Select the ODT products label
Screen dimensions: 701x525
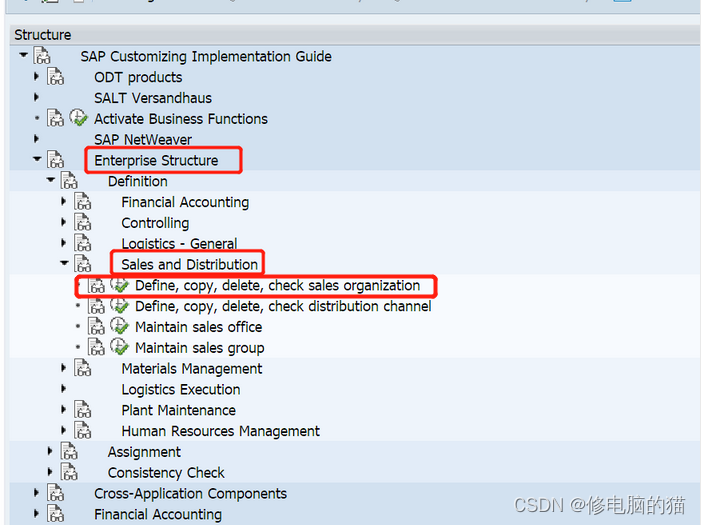pyautogui.click(x=138, y=77)
